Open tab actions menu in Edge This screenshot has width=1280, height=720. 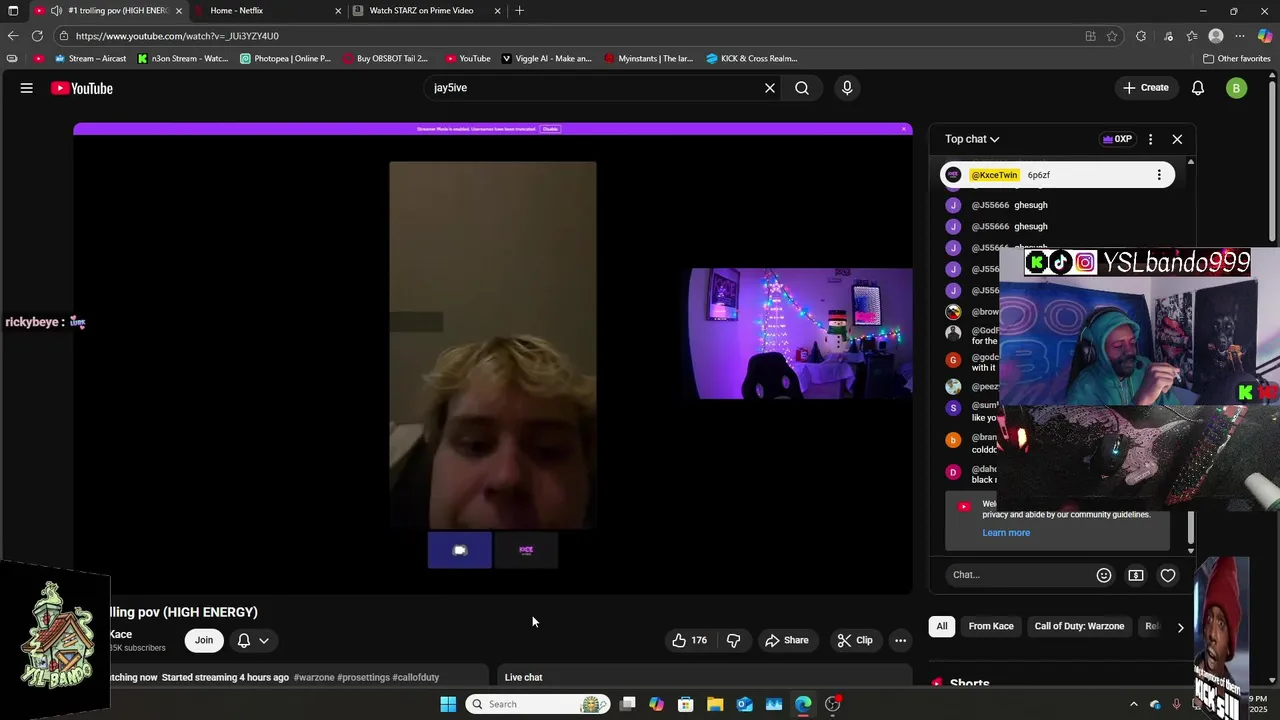tap(13, 11)
